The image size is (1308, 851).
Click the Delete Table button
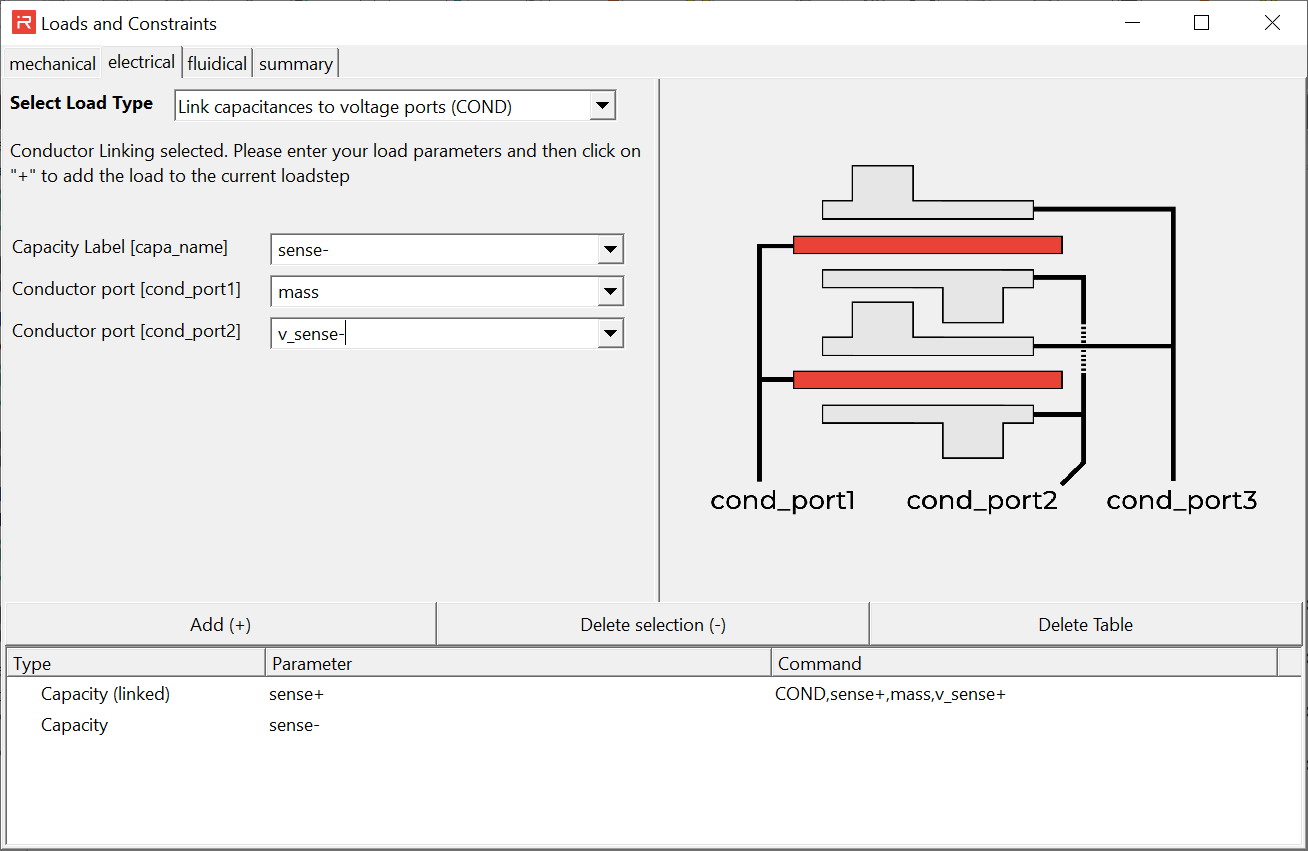pyautogui.click(x=1085, y=625)
